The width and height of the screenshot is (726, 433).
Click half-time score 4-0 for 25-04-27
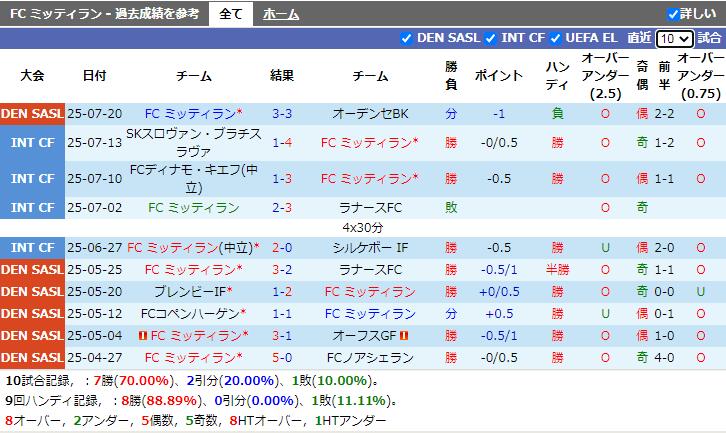664,358
